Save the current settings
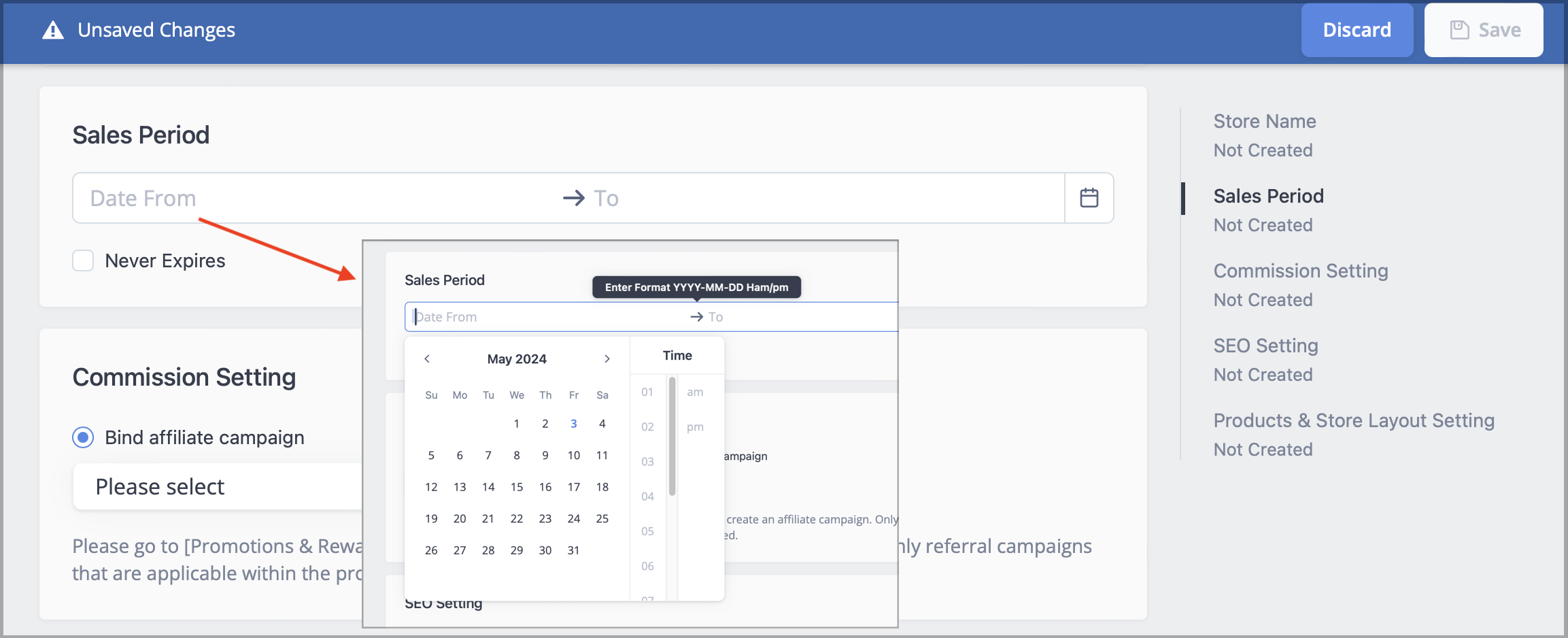1568x638 pixels. [x=1482, y=29]
